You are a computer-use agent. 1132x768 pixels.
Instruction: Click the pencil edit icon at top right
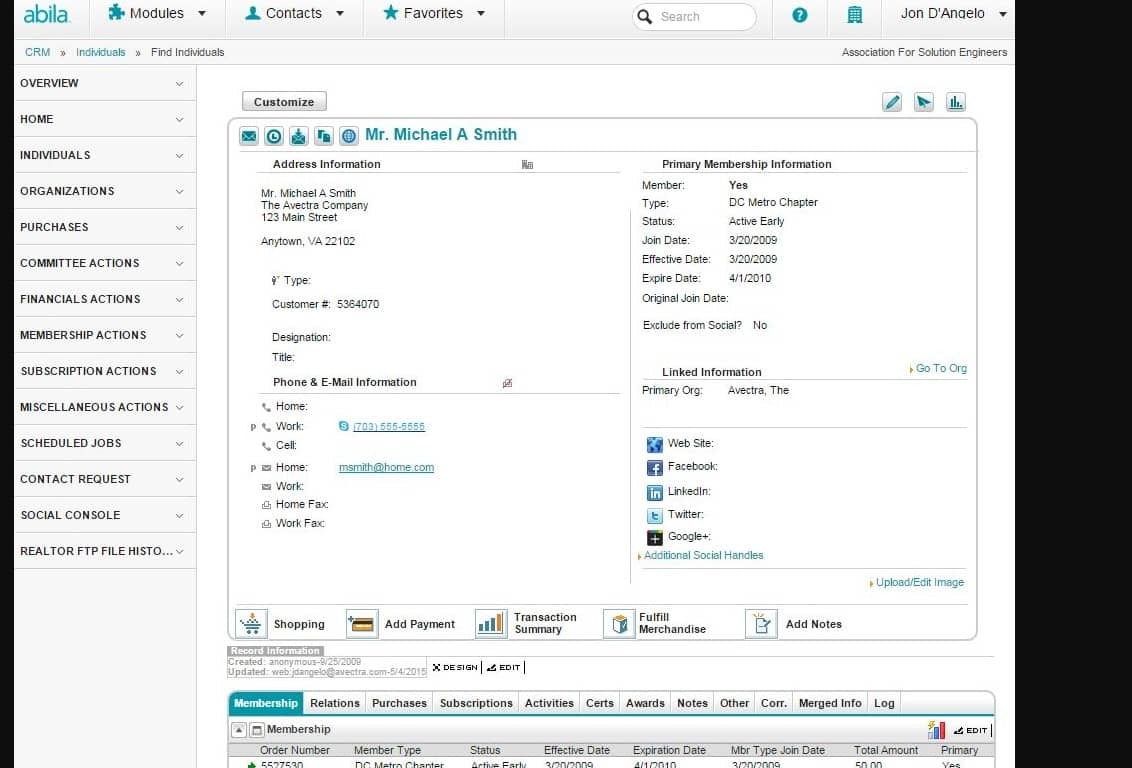click(x=892, y=102)
